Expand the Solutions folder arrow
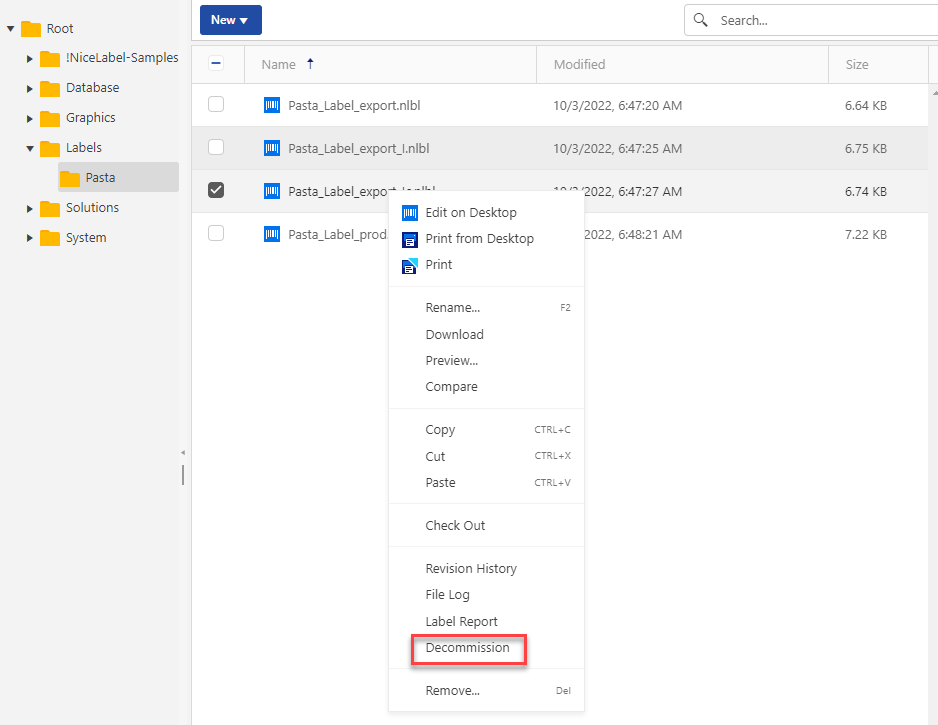The width and height of the screenshot is (938, 725). click(x=30, y=208)
